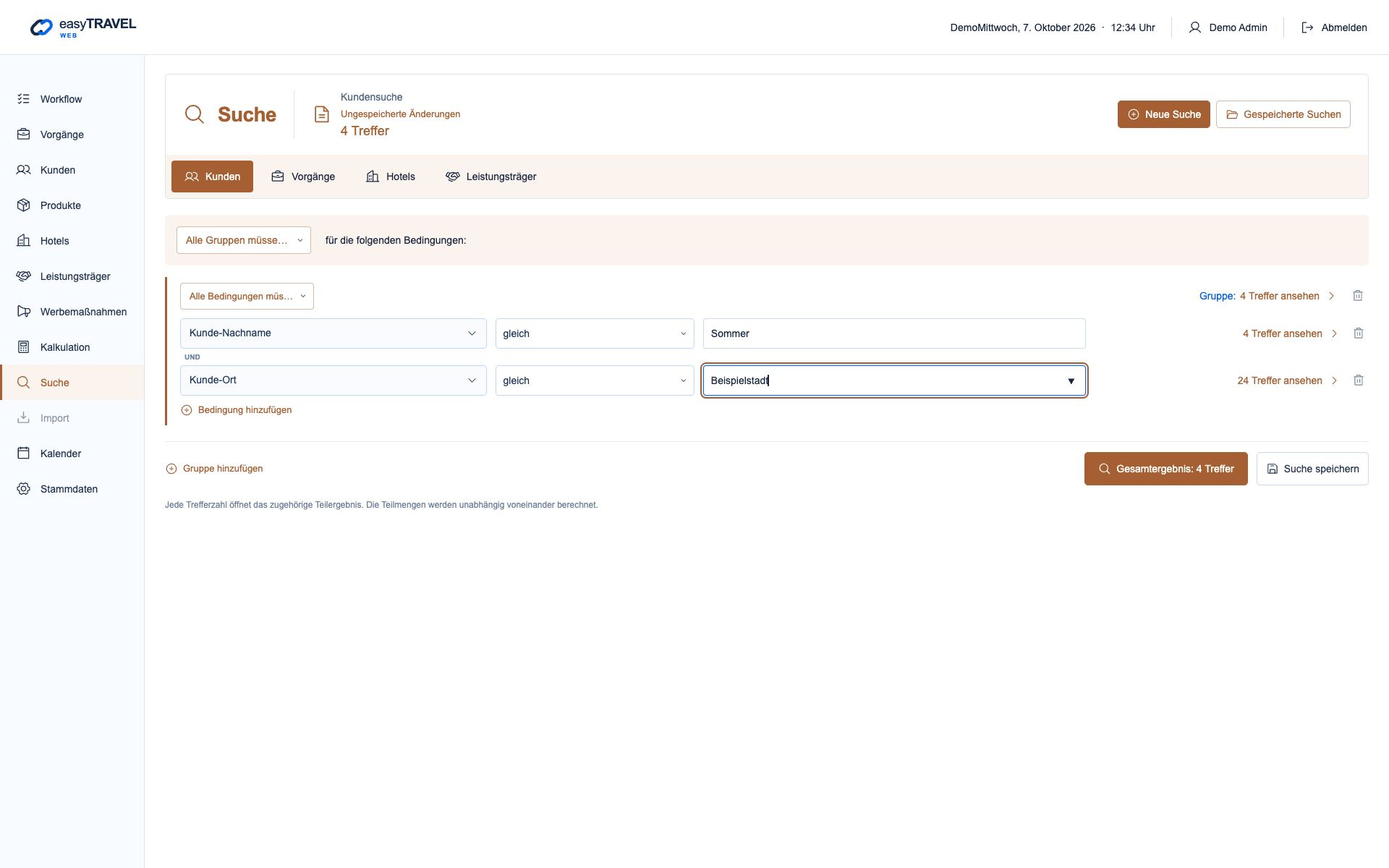
Task: Switch to the Vorgänge search tab
Action: coord(303,176)
